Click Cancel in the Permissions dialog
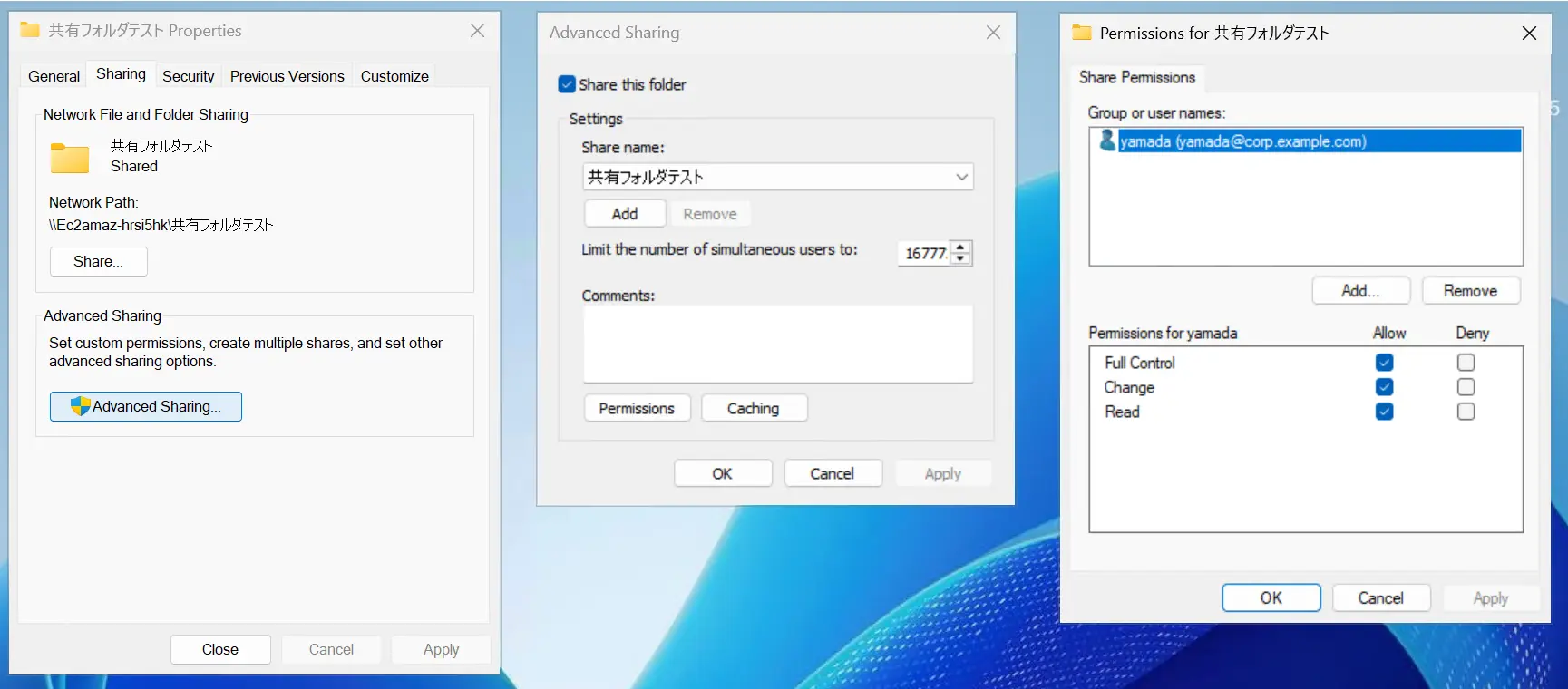Viewport: 1568px width, 689px height. [1381, 598]
